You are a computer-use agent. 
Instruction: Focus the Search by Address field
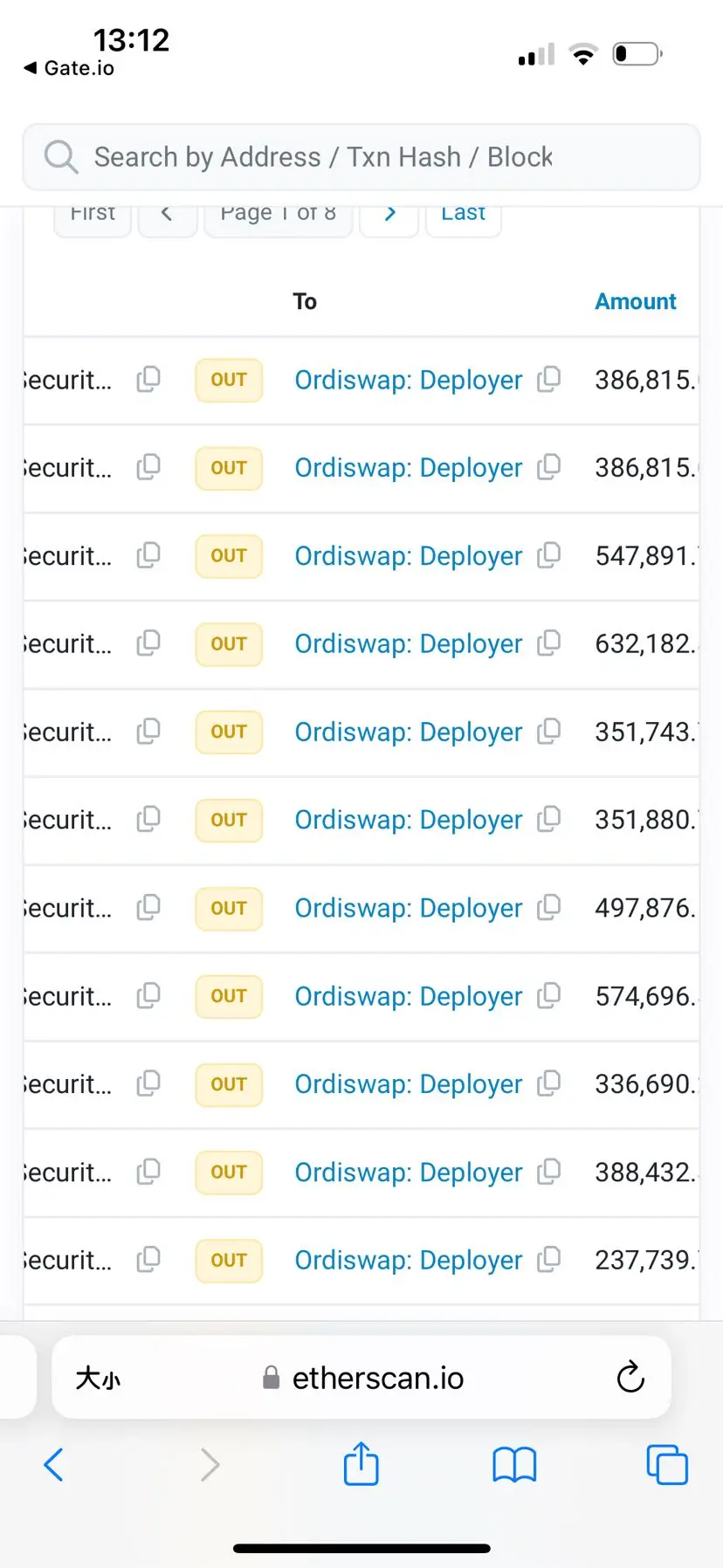(367, 157)
